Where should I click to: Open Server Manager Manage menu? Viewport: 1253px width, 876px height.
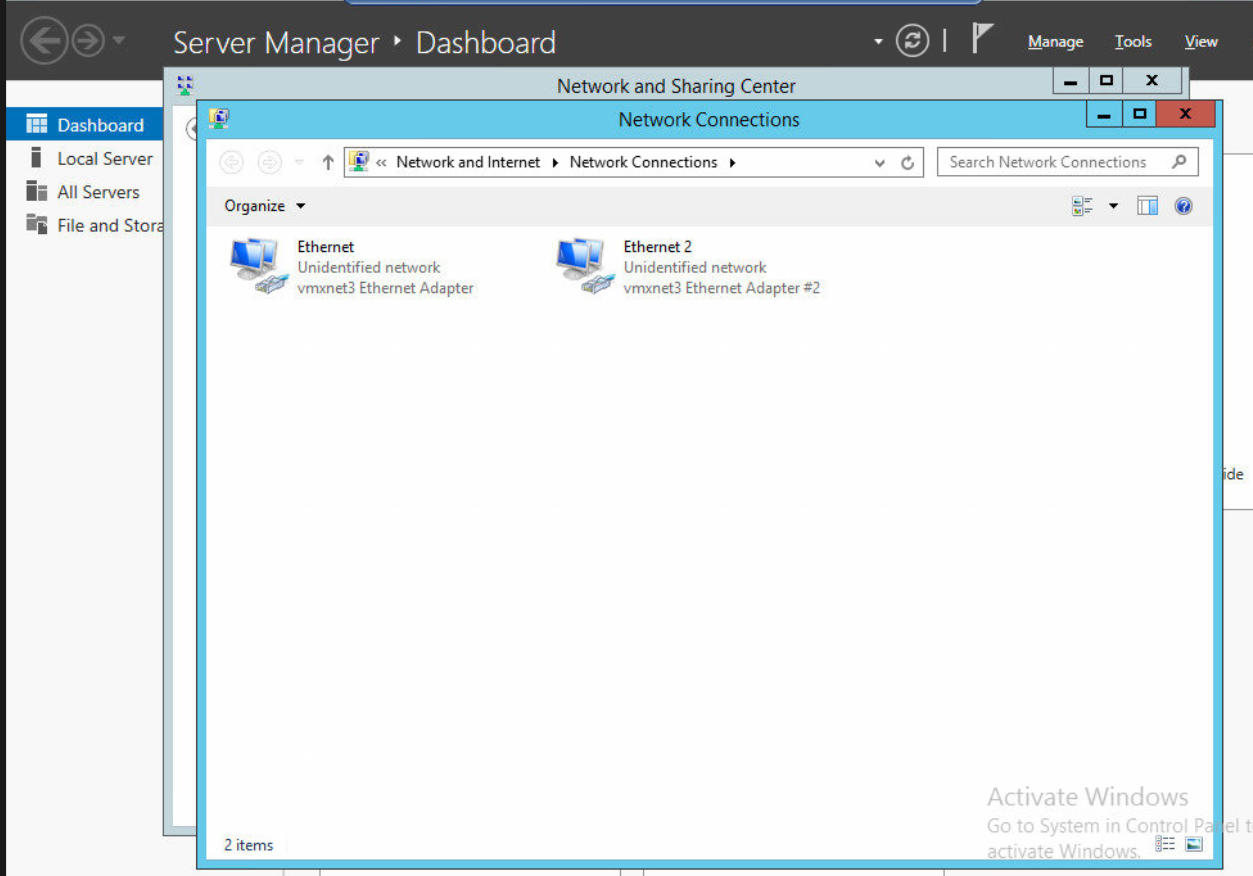[x=1055, y=42]
